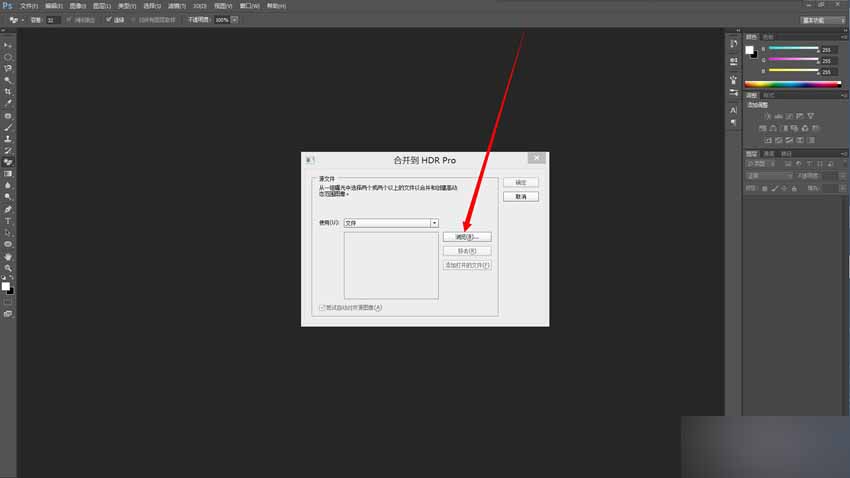Open the Use dropdown in HDR dialog

pos(434,223)
